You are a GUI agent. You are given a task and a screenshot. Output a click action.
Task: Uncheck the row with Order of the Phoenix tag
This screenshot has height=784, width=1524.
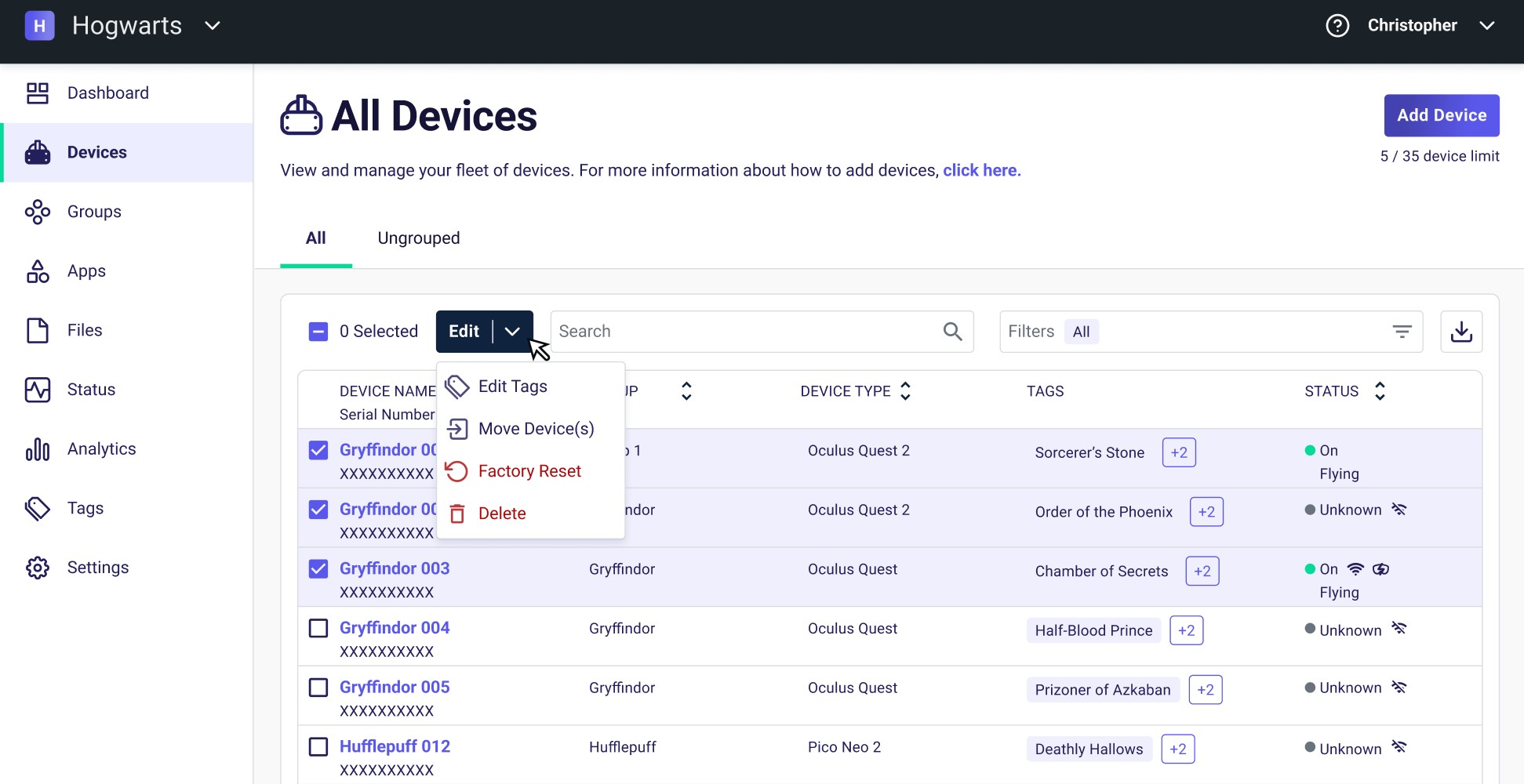pos(318,510)
